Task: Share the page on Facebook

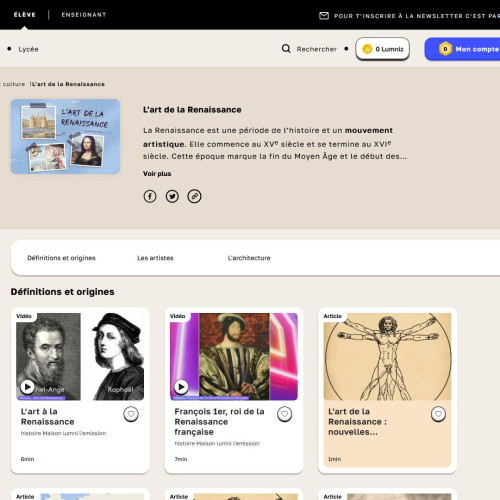Action: [x=150, y=196]
